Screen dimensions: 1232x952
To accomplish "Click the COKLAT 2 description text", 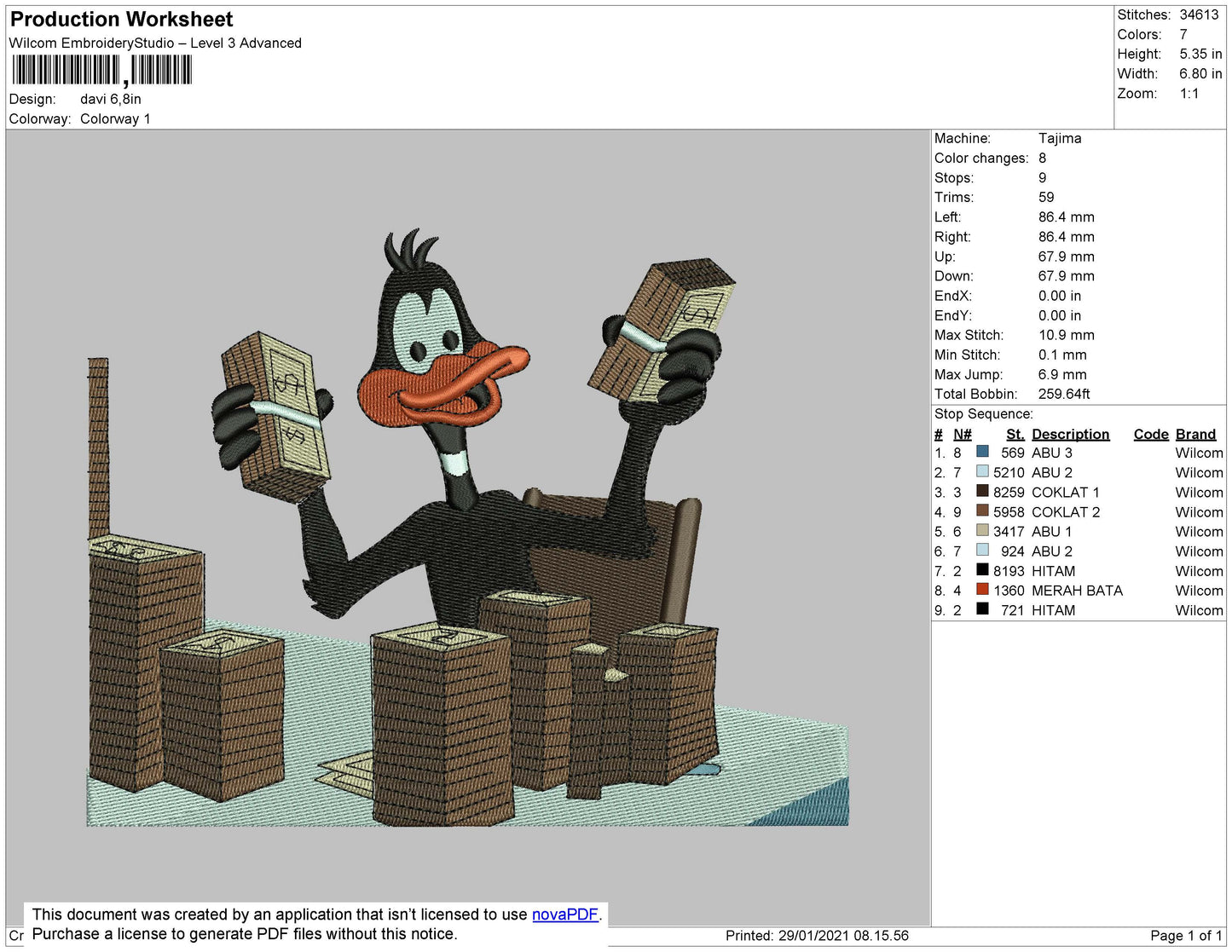I will 1066,512.
